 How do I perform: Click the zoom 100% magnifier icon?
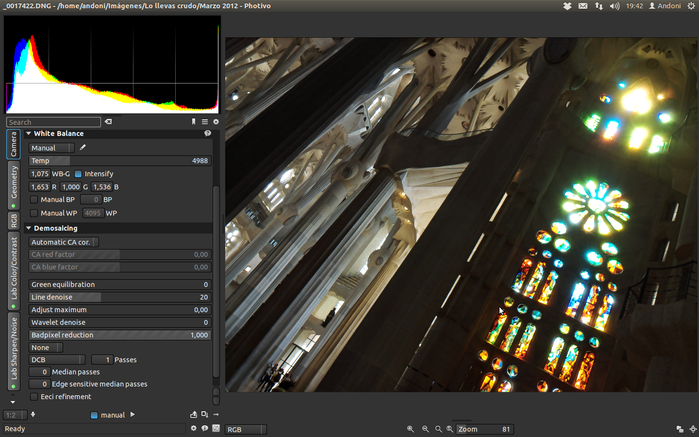(450, 429)
